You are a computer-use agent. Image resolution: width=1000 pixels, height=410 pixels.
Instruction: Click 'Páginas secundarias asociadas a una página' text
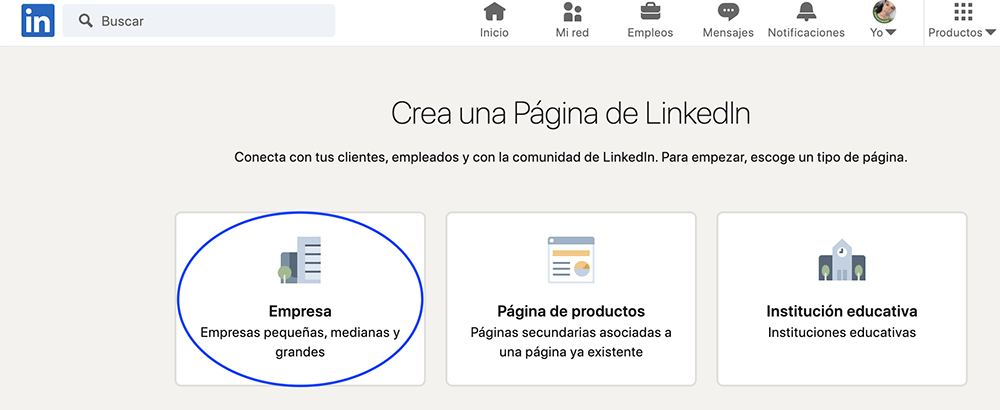571,342
